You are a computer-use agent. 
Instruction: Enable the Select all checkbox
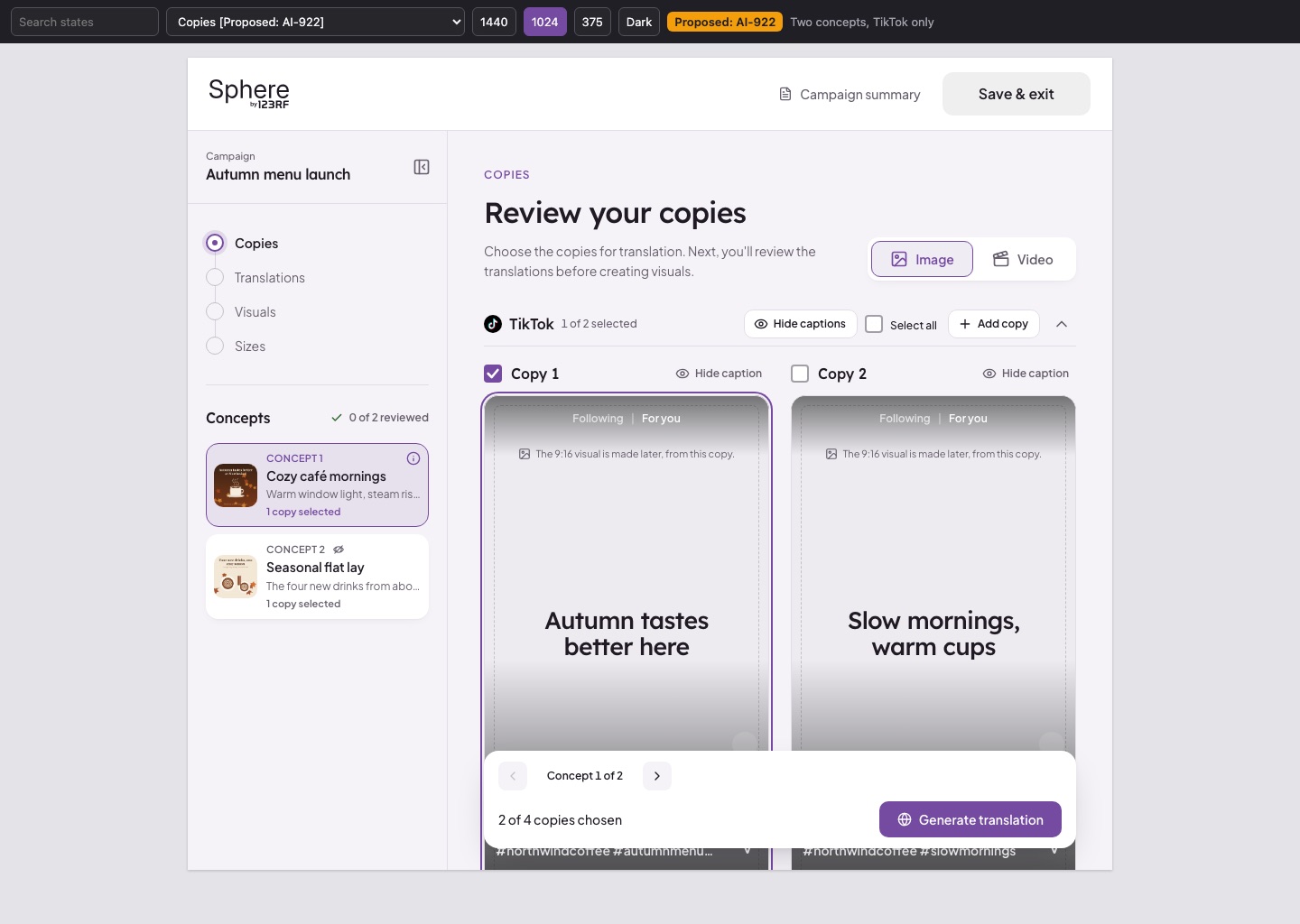pos(874,324)
